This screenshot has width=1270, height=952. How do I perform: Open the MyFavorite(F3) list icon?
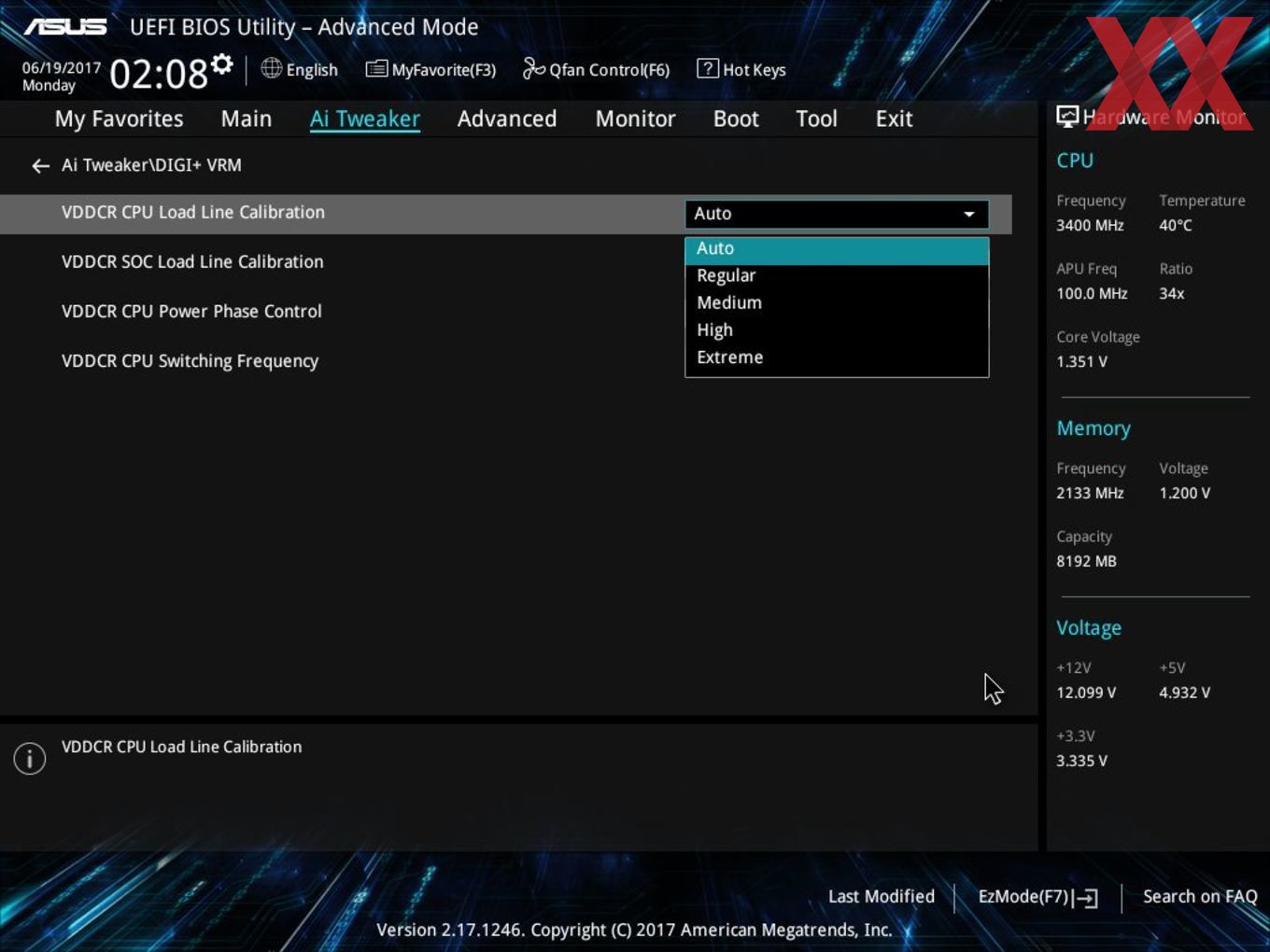376,69
